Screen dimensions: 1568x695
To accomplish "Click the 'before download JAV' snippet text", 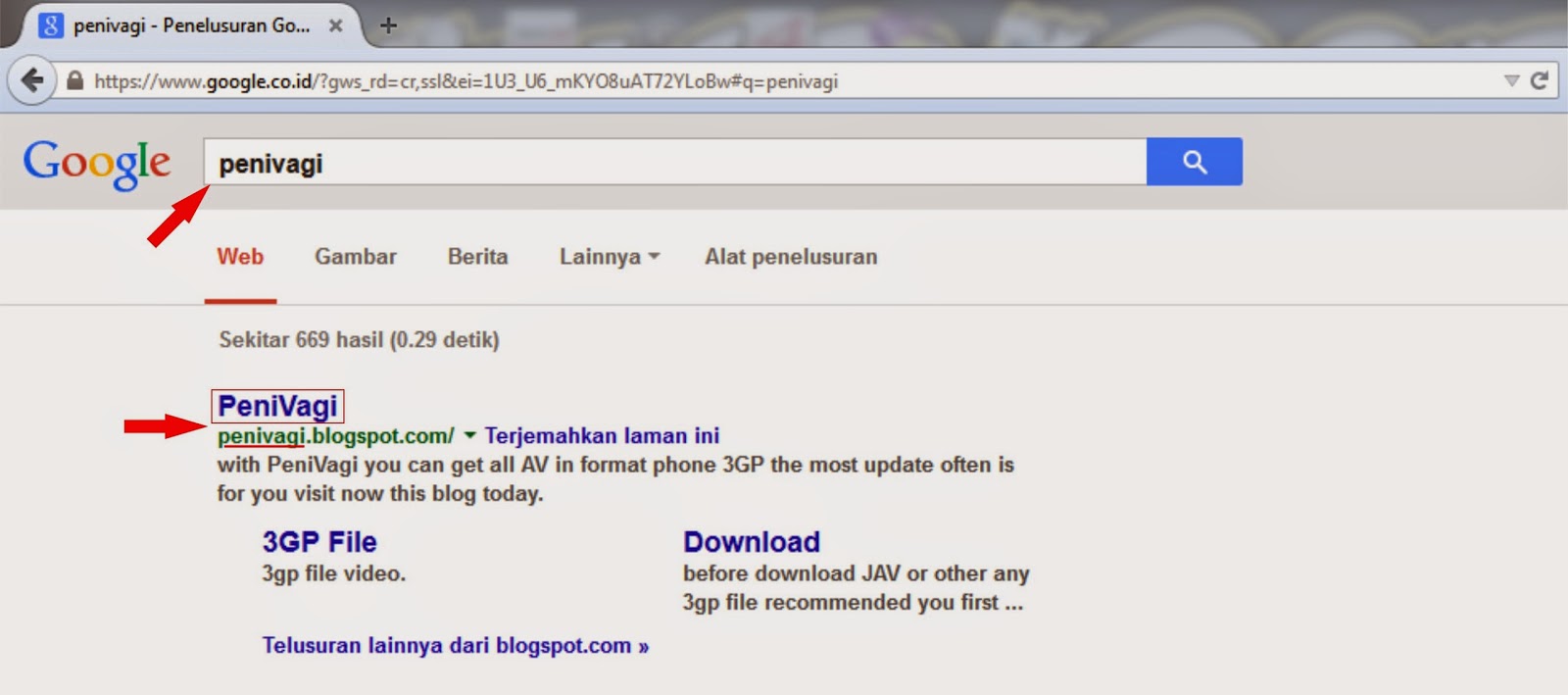I will click(x=856, y=588).
